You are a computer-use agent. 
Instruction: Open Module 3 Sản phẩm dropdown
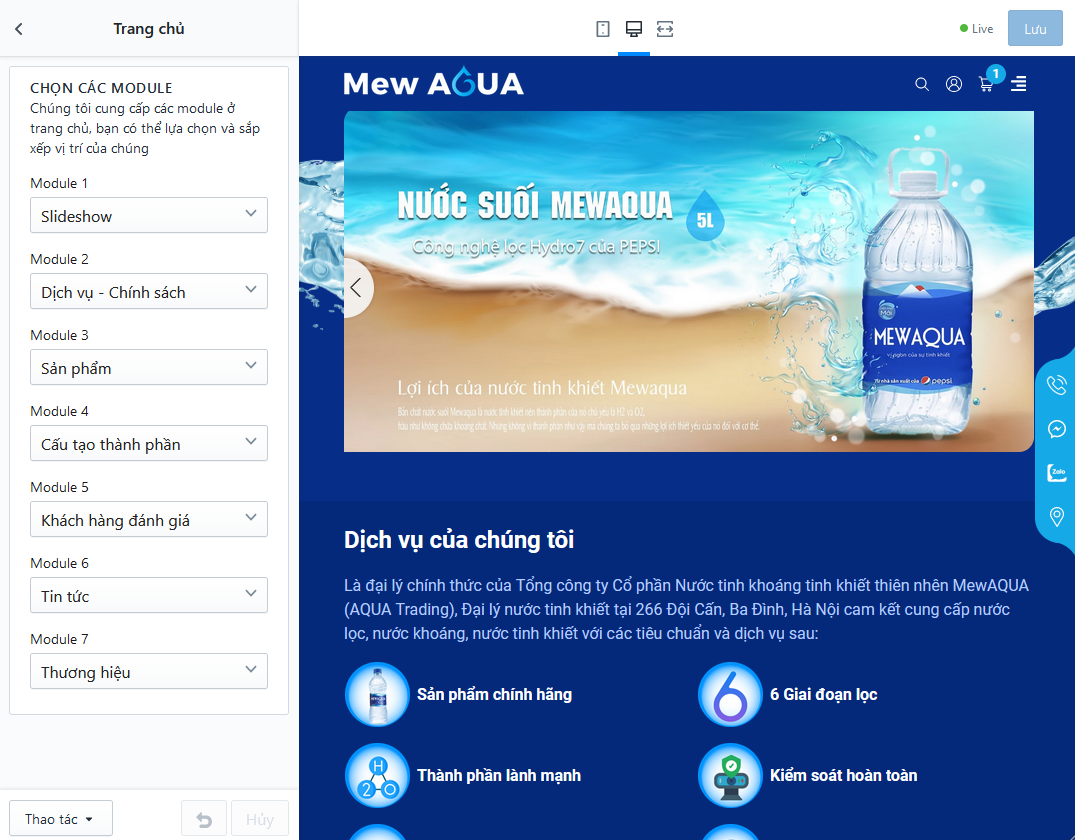click(149, 368)
